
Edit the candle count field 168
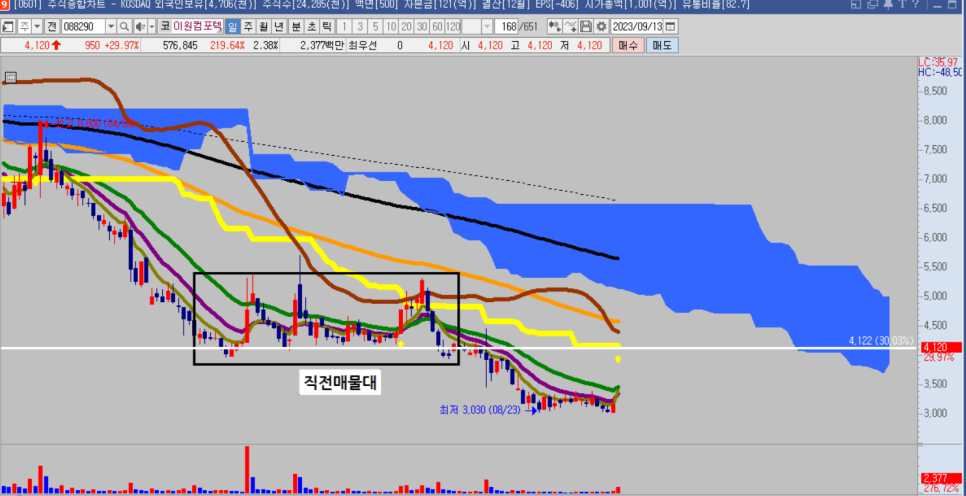click(x=507, y=26)
